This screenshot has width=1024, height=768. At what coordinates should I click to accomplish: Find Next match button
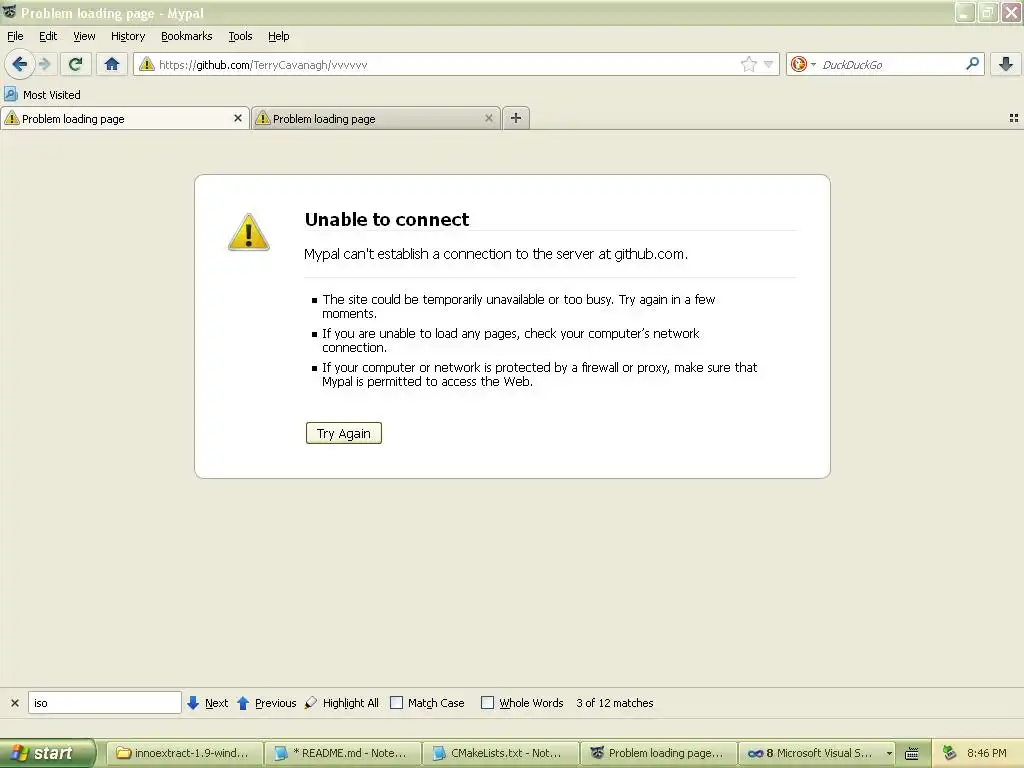(x=208, y=703)
